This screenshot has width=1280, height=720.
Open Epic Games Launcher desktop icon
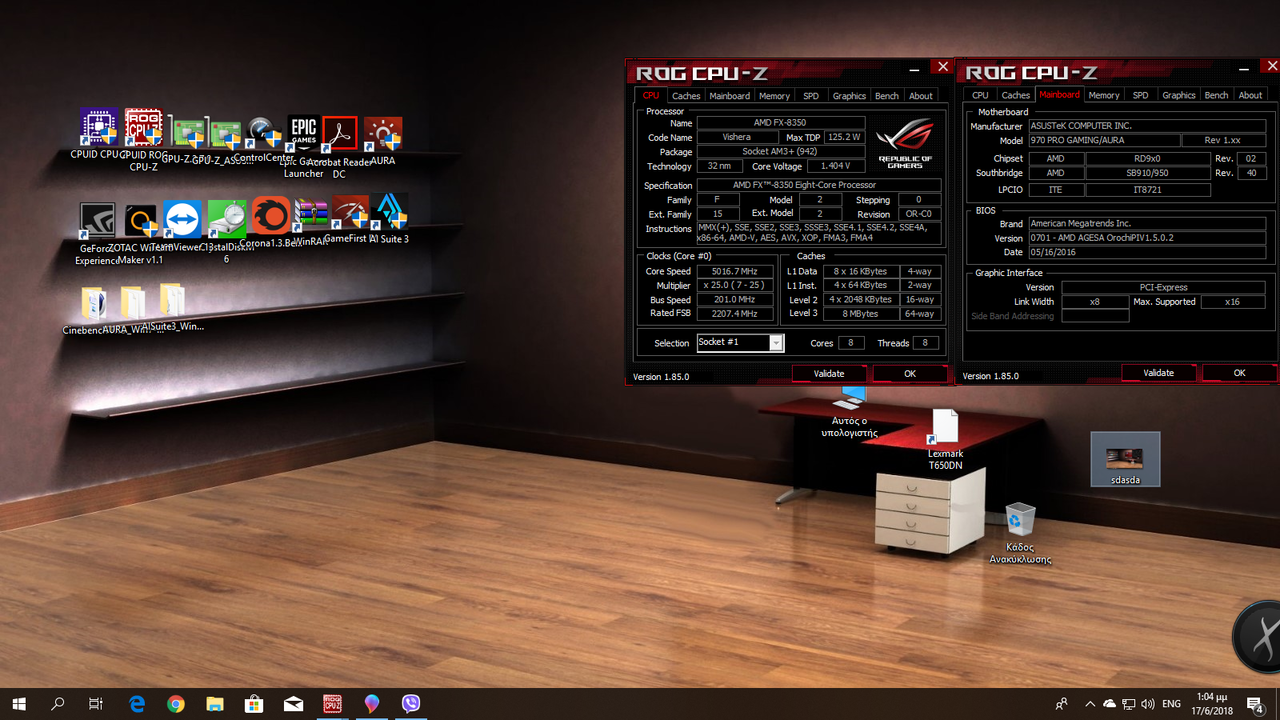pos(303,133)
